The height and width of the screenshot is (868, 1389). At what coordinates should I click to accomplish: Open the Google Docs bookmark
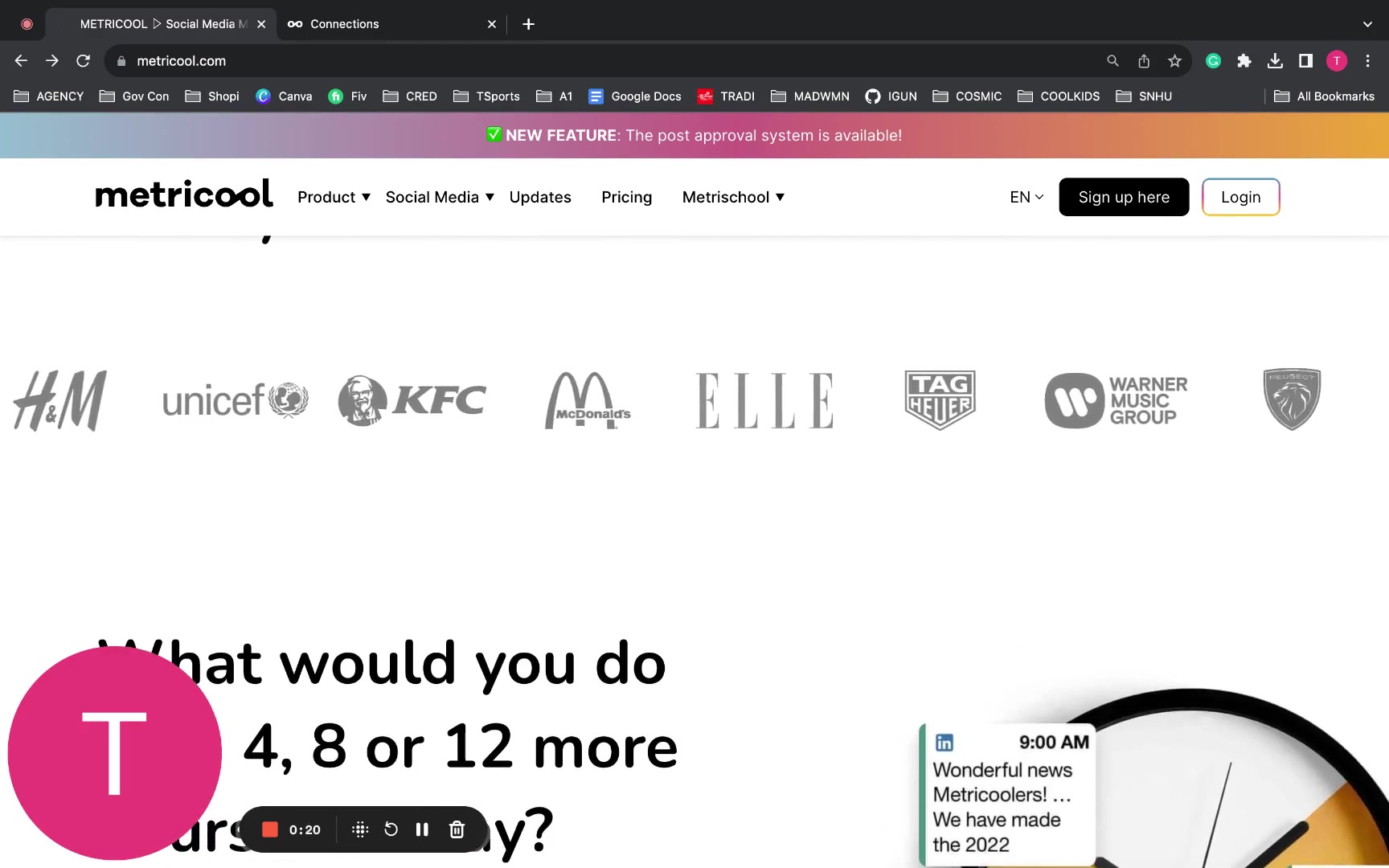coord(635,96)
